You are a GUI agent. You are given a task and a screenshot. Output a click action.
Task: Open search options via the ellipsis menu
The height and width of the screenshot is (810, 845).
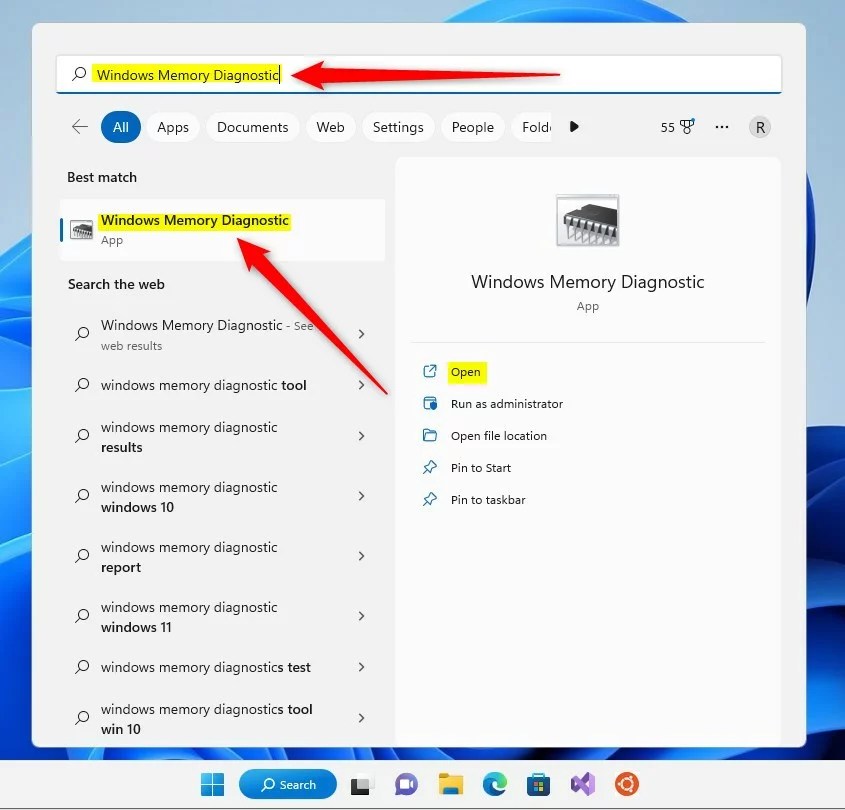722,127
